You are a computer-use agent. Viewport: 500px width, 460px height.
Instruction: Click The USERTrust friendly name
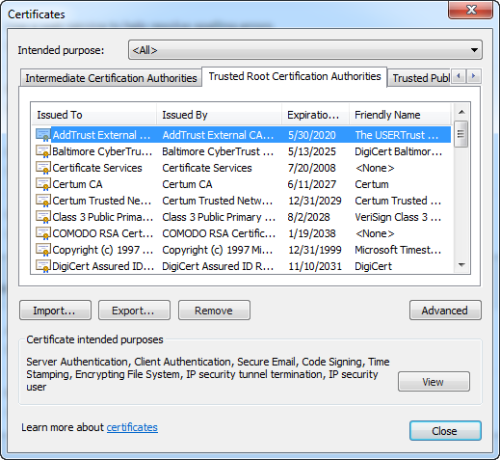(397, 135)
